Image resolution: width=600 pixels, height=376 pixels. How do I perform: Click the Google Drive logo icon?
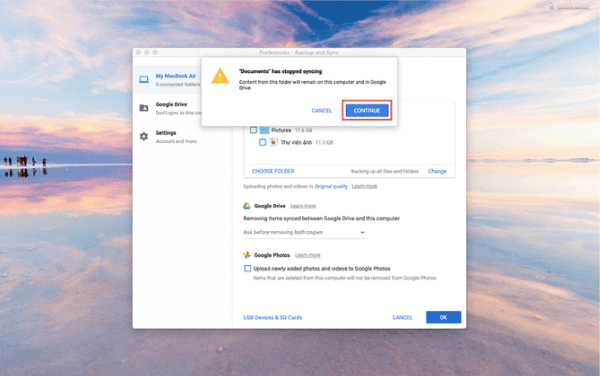click(x=247, y=206)
